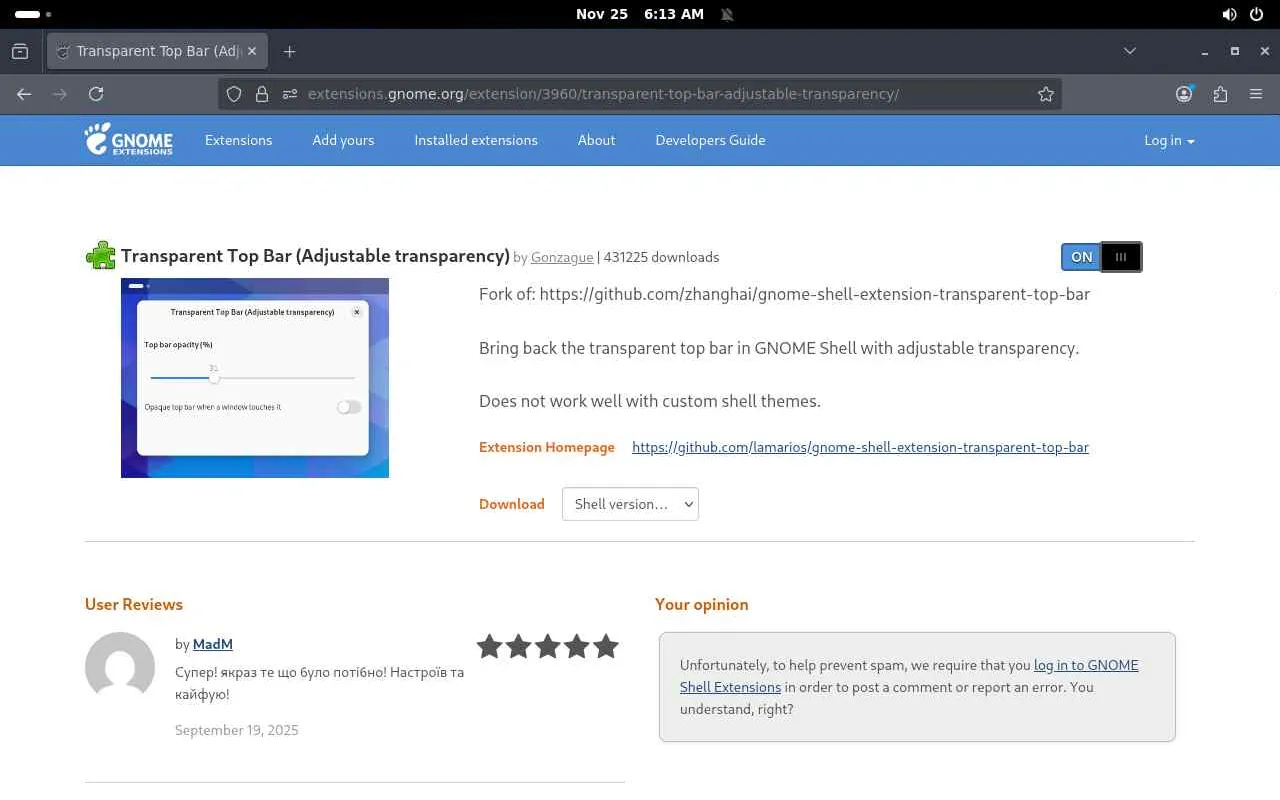Open the About nav item
Image resolution: width=1280 pixels, height=800 pixels.
click(x=596, y=140)
